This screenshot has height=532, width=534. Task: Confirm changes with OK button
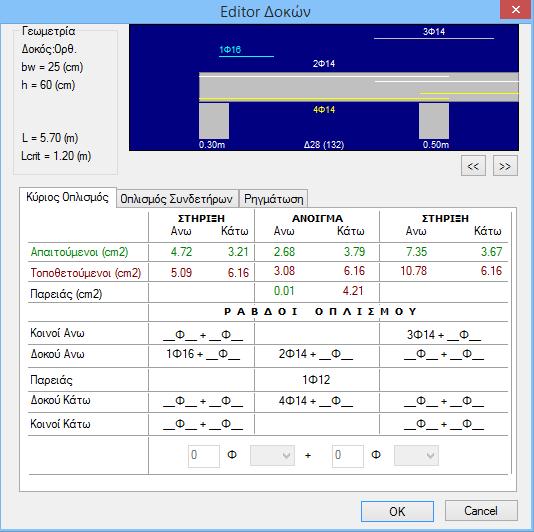[397, 511]
